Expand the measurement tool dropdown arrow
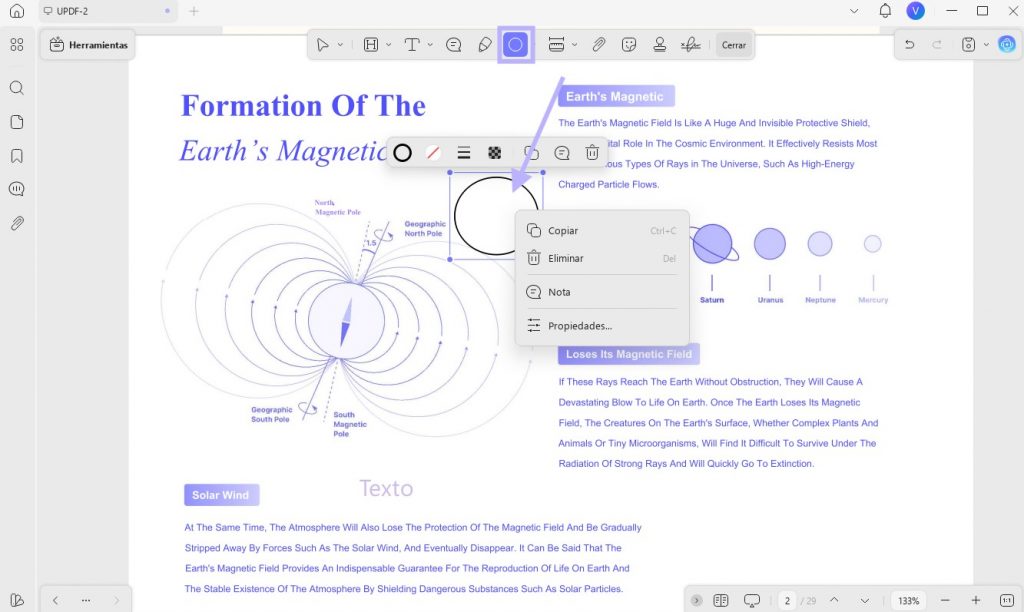1024x612 pixels. [575, 45]
